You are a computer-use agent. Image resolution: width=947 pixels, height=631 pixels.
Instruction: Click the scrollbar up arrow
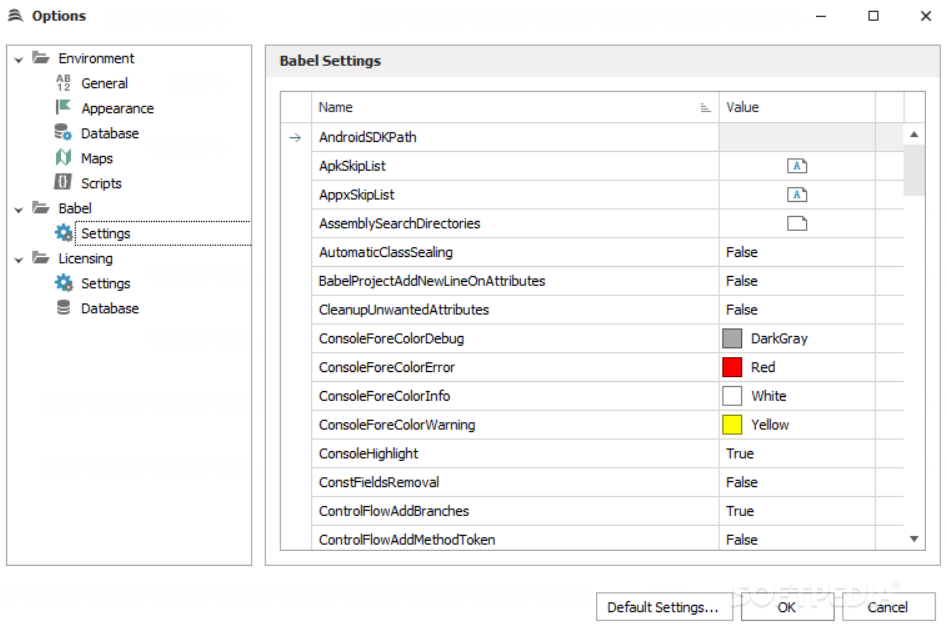[x=914, y=135]
